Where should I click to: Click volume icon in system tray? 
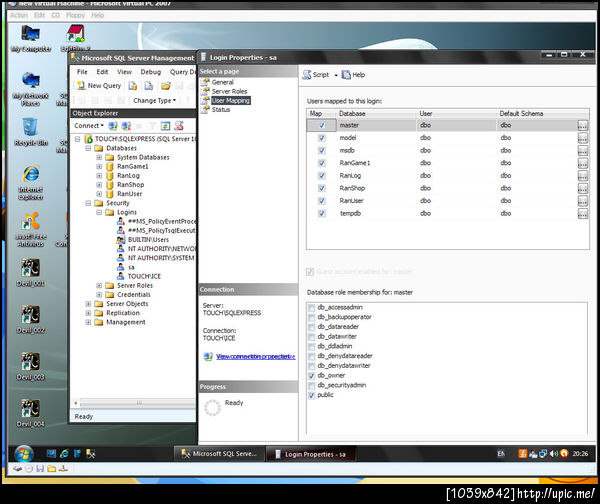[x=553, y=454]
